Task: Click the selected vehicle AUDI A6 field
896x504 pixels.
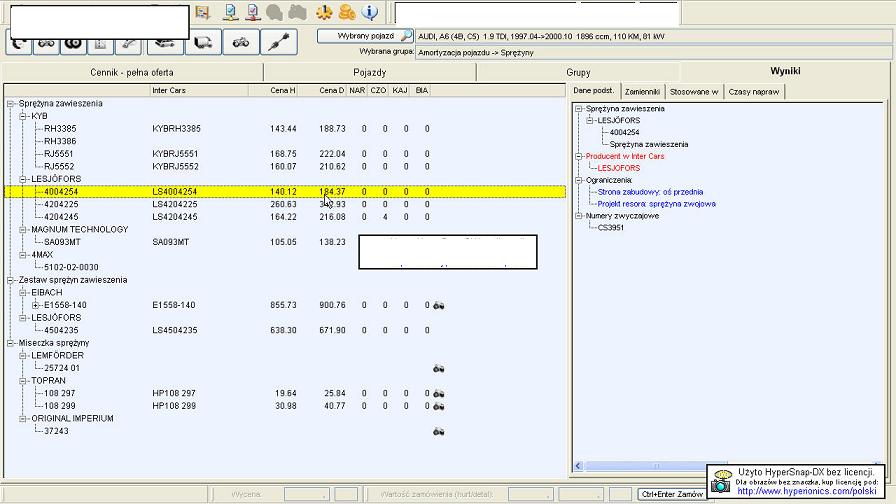Action: [654, 37]
